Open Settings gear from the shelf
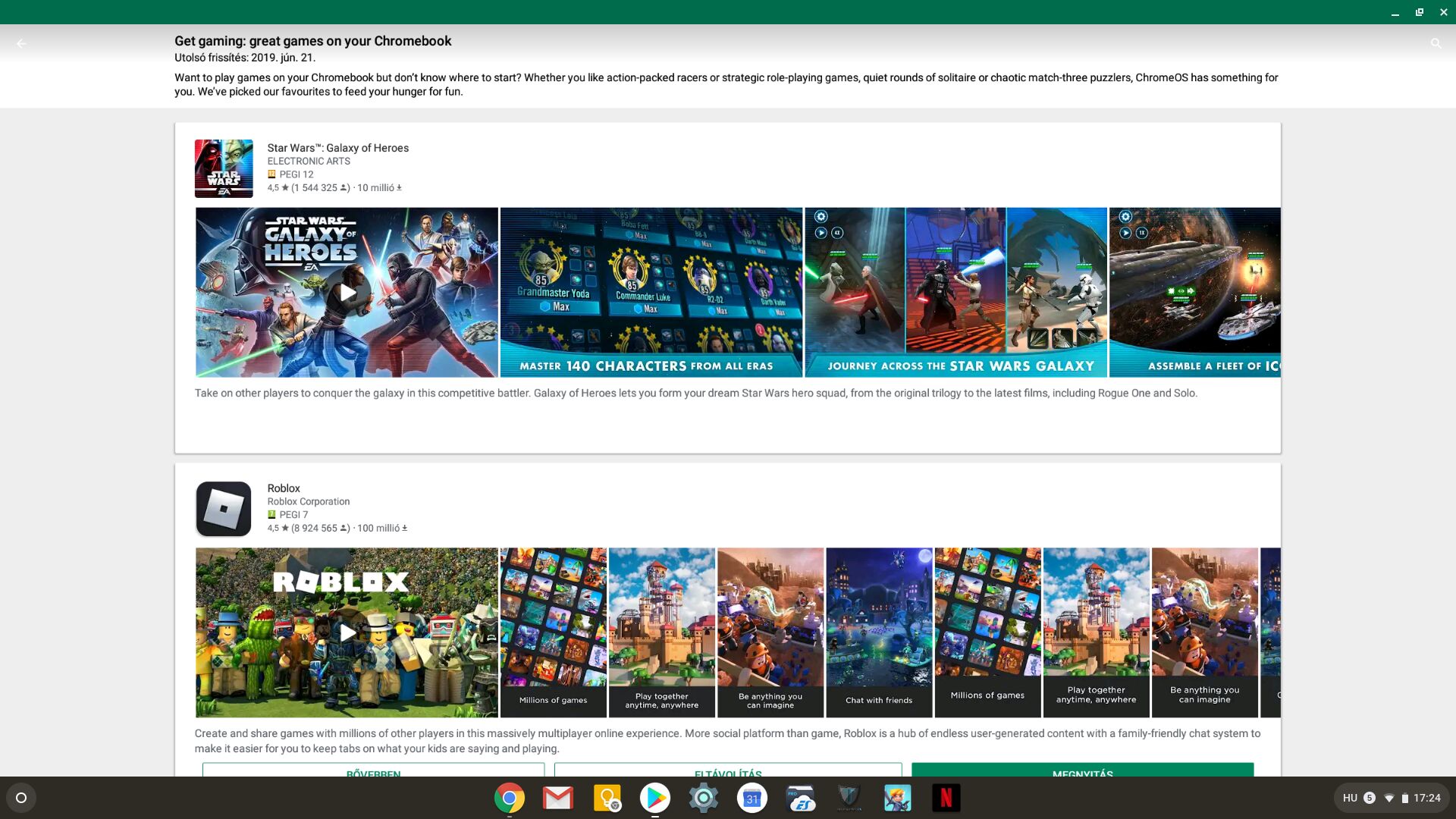 tap(704, 798)
